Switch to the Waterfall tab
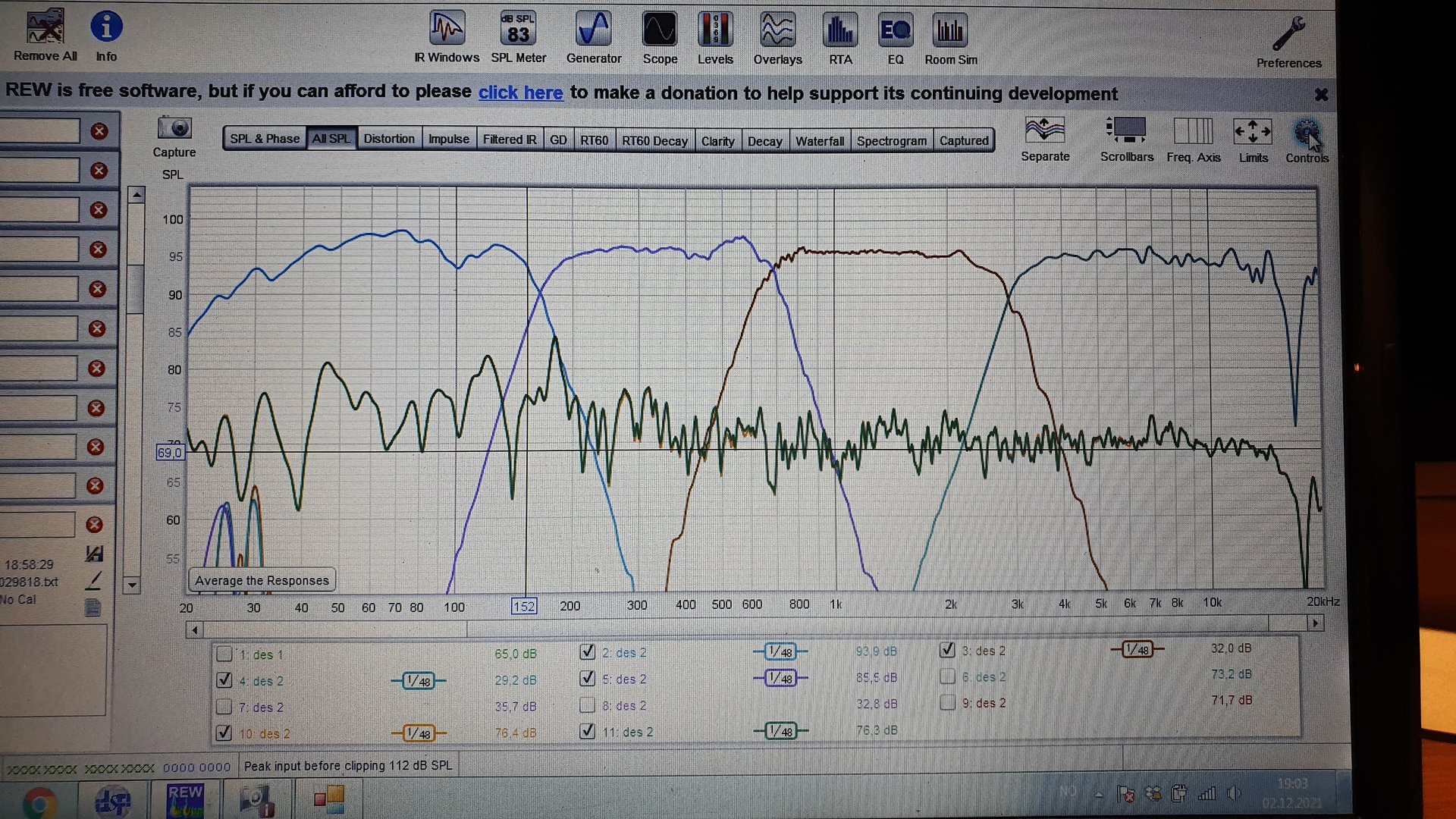1456x819 pixels. click(x=819, y=140)
